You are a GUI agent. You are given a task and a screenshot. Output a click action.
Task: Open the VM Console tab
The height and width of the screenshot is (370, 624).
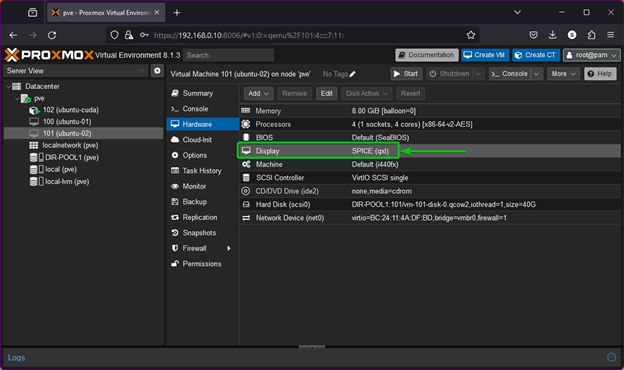tap(203, 109)
